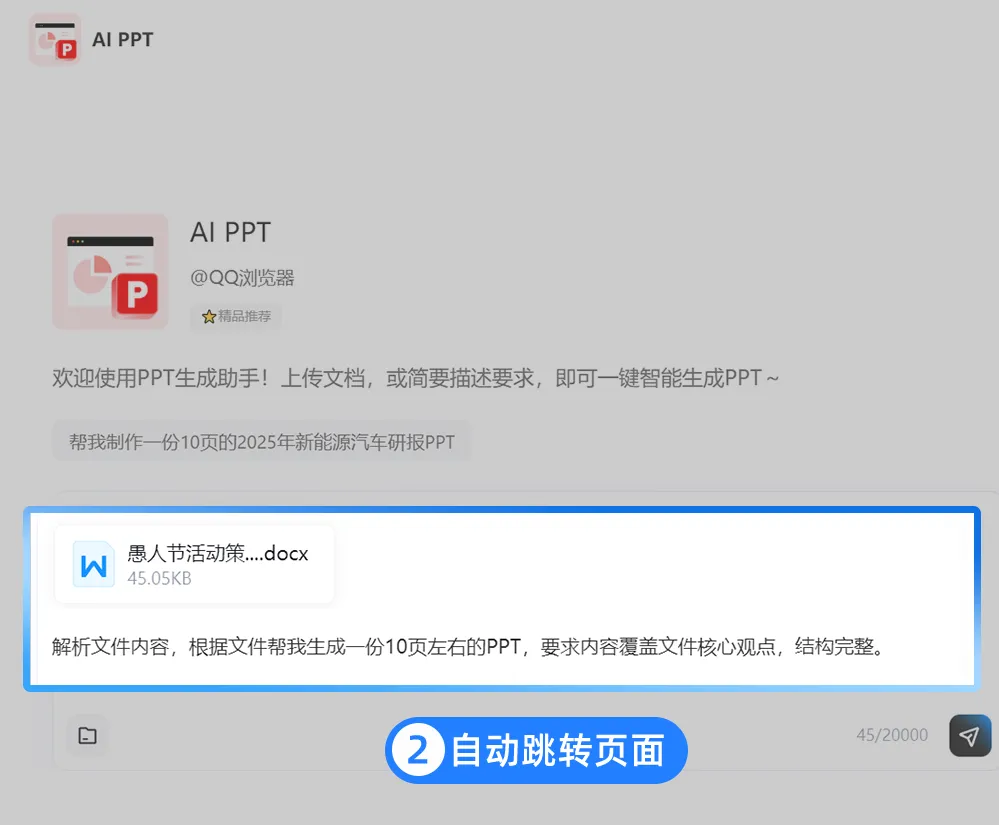This screenshot has height=825, width=999.
Task: Click the AI PPT header title text
Action: [122, 39]
